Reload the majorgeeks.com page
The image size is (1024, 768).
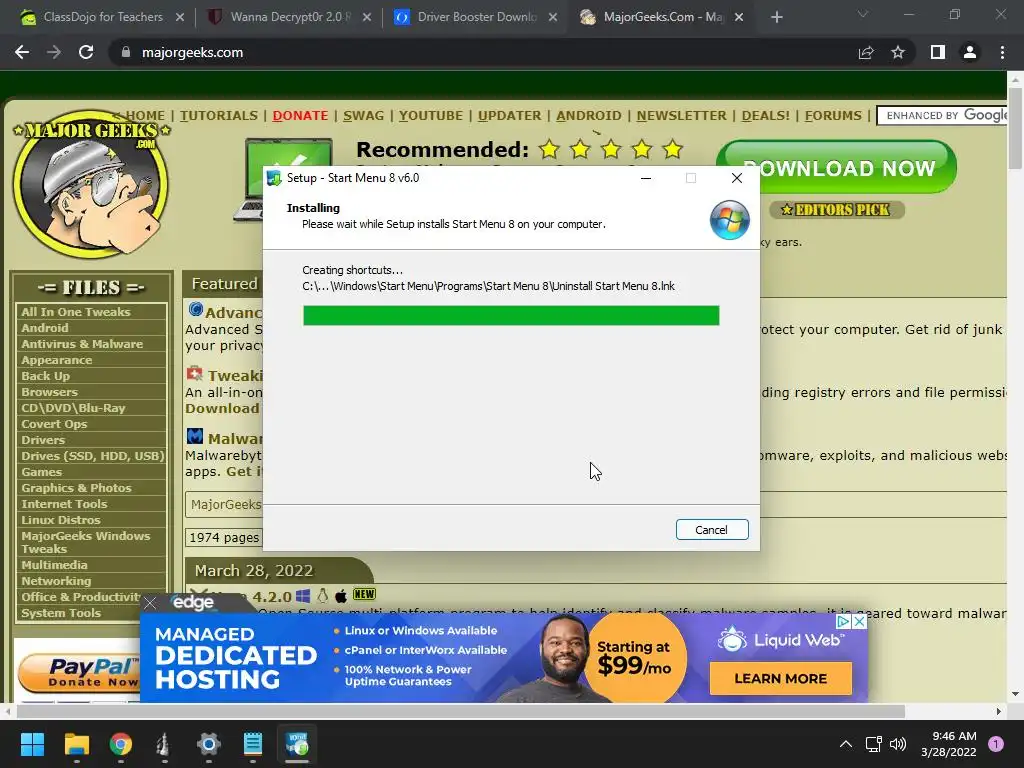click(86, 52)
